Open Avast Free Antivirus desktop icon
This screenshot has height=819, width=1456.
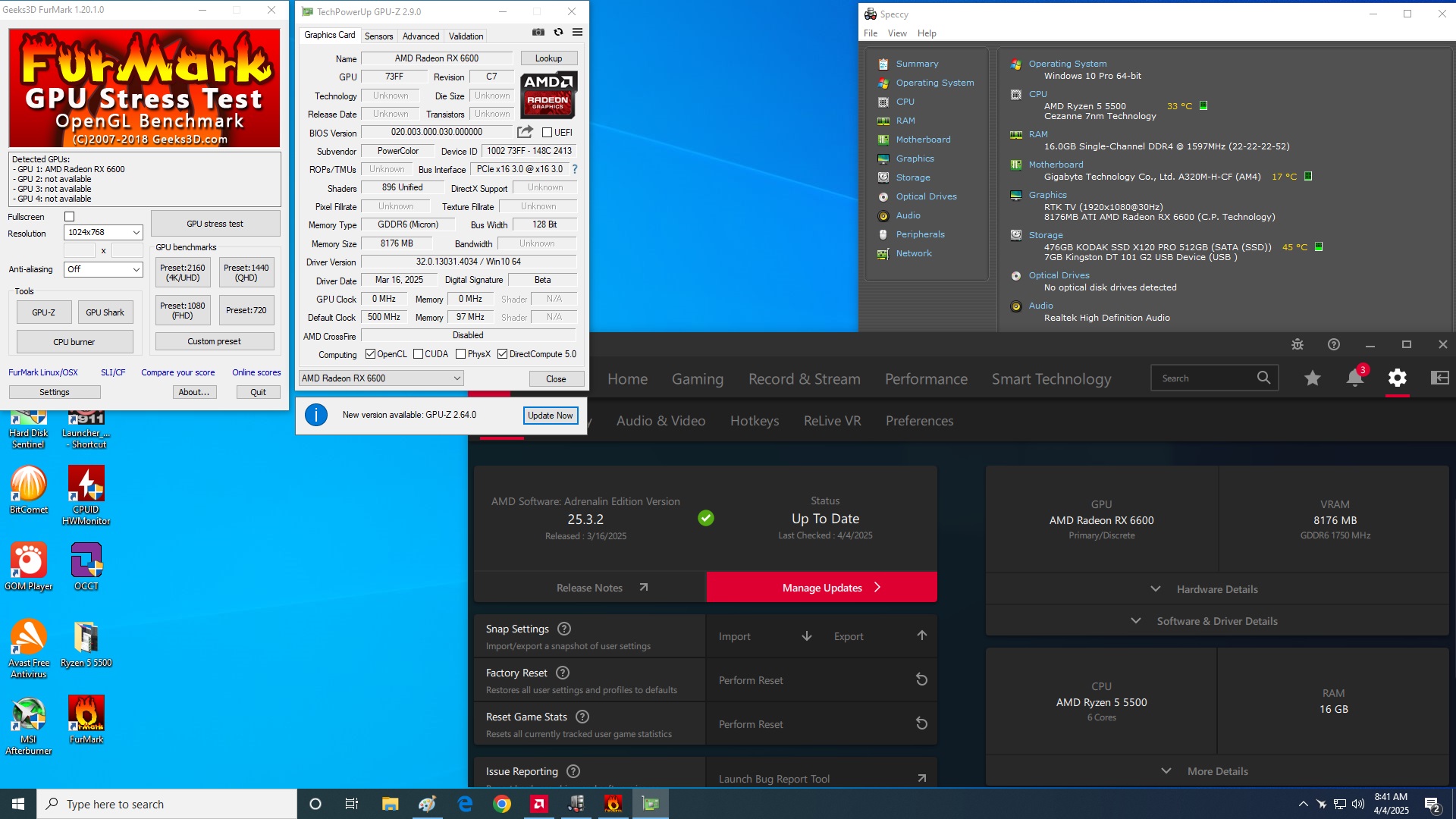[x=29, y=648]
